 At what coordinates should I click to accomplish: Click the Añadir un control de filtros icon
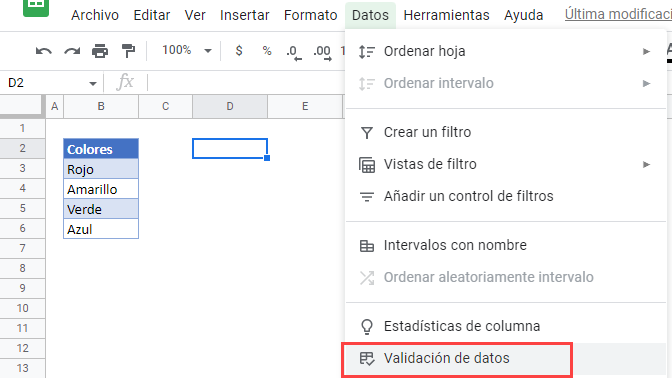point(367,196)
